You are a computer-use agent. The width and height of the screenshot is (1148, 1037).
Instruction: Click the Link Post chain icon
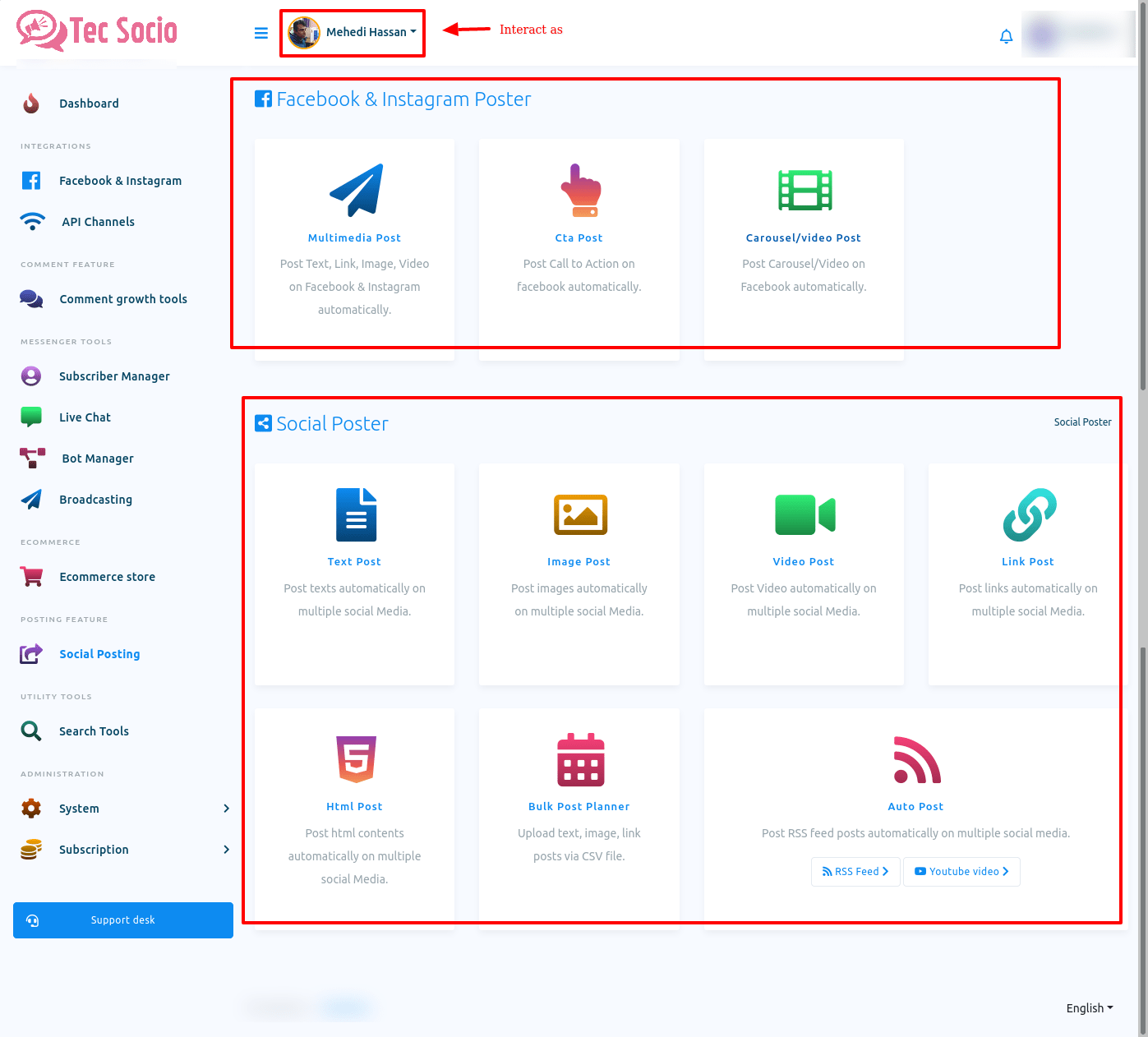click(1029, 514)
